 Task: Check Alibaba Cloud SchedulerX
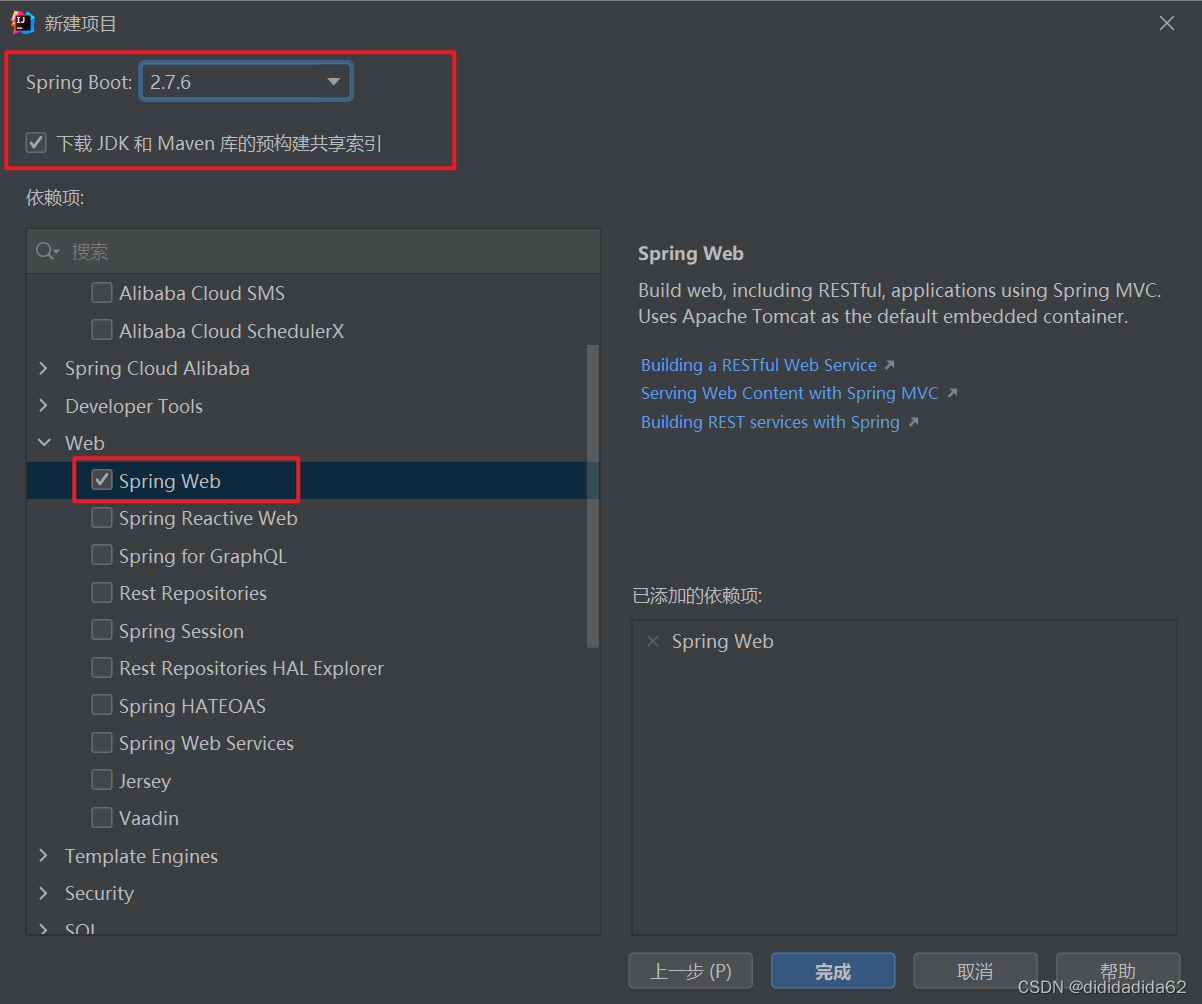pyautogui.click(x=102, y=330)
